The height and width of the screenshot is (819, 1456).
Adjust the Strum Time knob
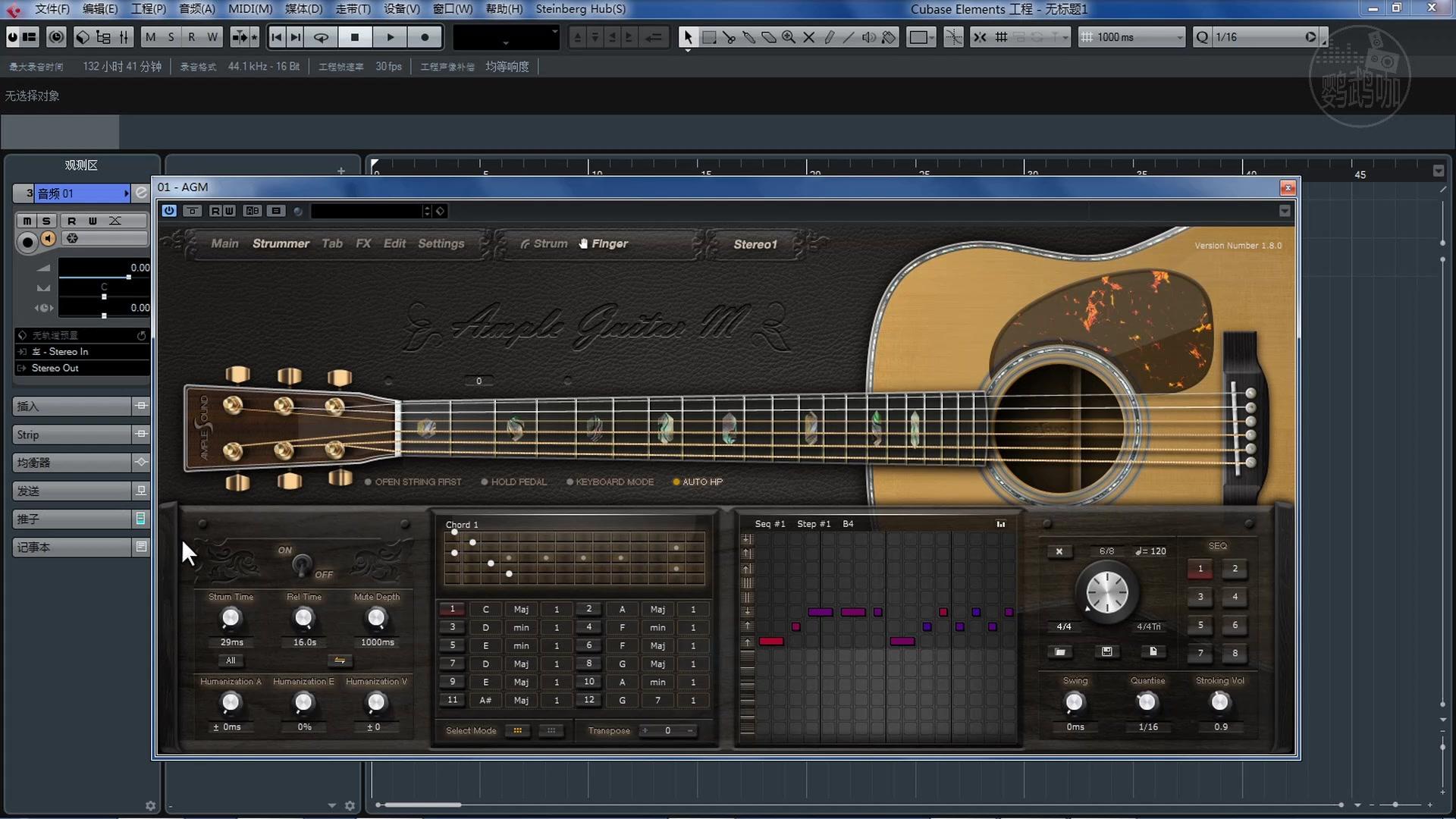pos(230,618)
